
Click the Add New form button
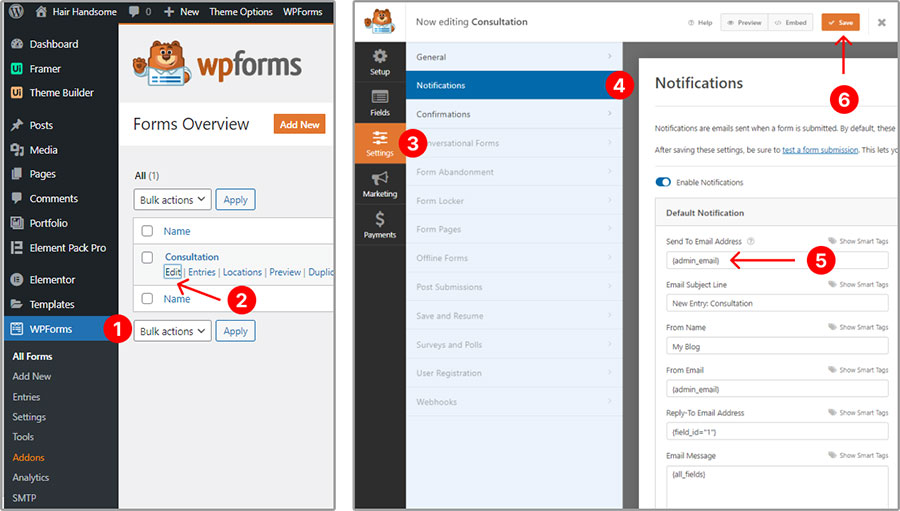pyautogui.click(x=299, y=124)
